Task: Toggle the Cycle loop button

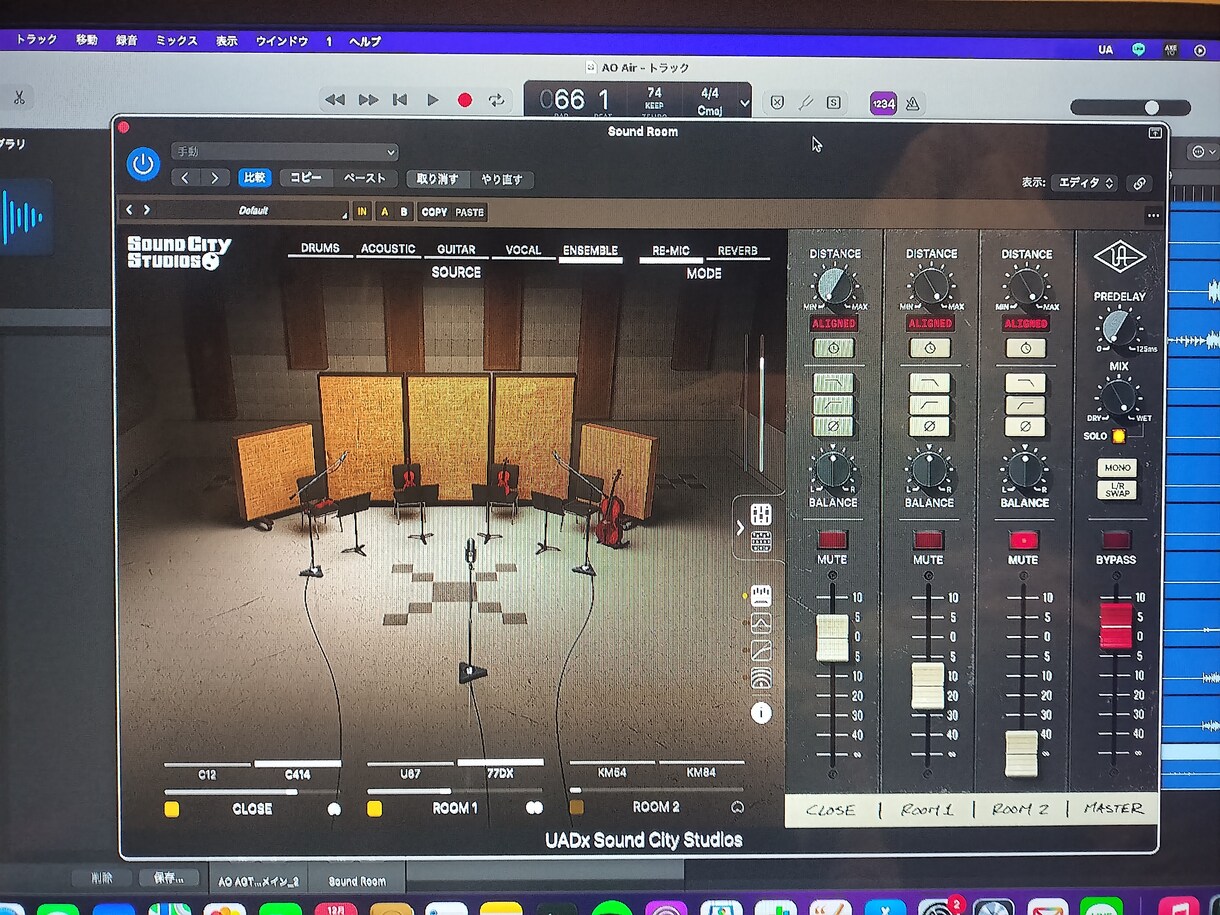Action: 496,100
